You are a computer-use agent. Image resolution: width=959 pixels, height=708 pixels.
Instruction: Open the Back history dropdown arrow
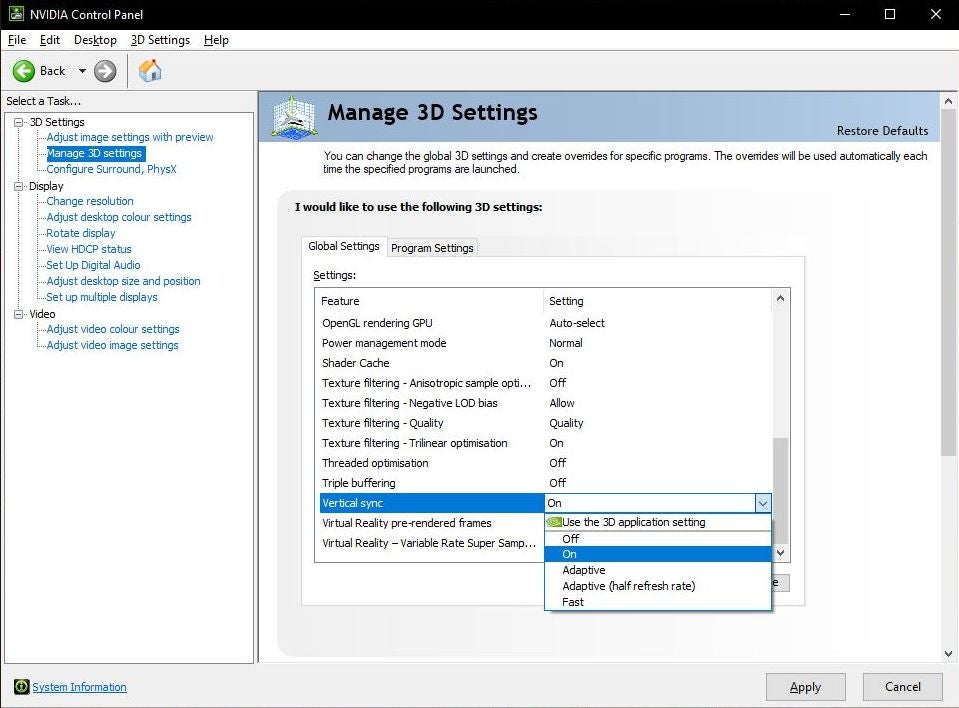click(82, 71)
